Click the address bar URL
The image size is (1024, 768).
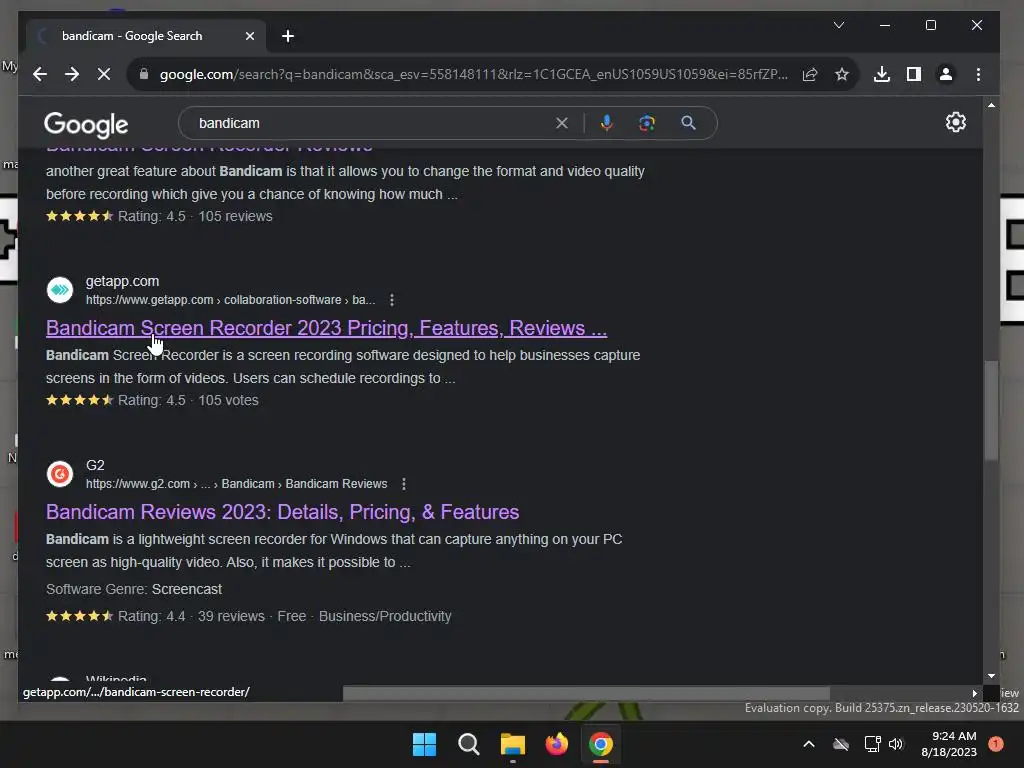coord(473,74)
